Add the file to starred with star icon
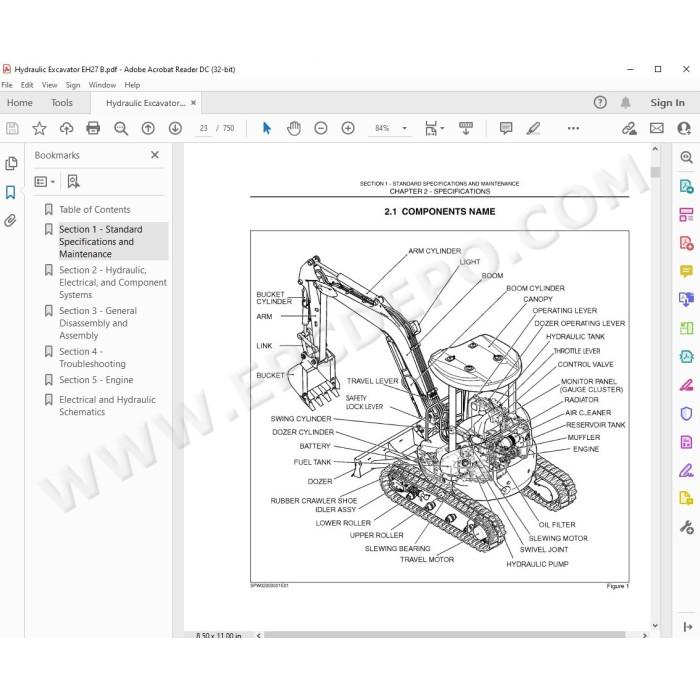Viewport: 700px width, 700px height. tap(39, 129)
